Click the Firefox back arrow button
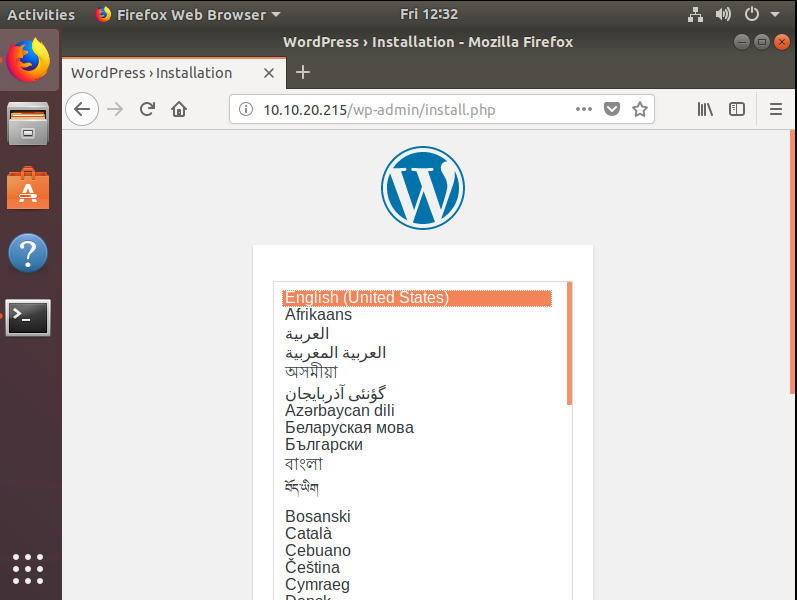The image size is (797, 600). [82, 109]
